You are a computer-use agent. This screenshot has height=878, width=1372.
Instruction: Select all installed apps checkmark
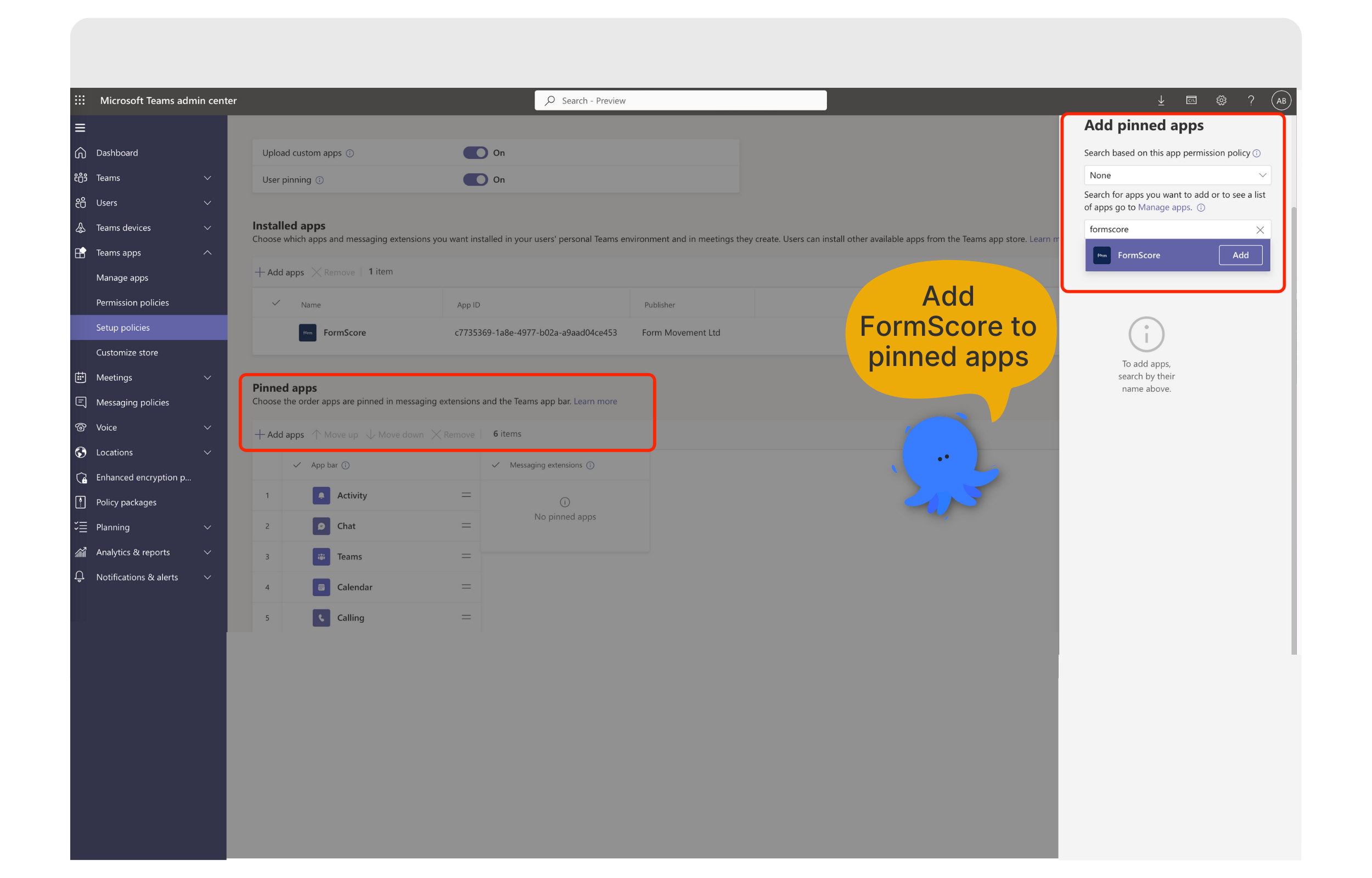276,303
